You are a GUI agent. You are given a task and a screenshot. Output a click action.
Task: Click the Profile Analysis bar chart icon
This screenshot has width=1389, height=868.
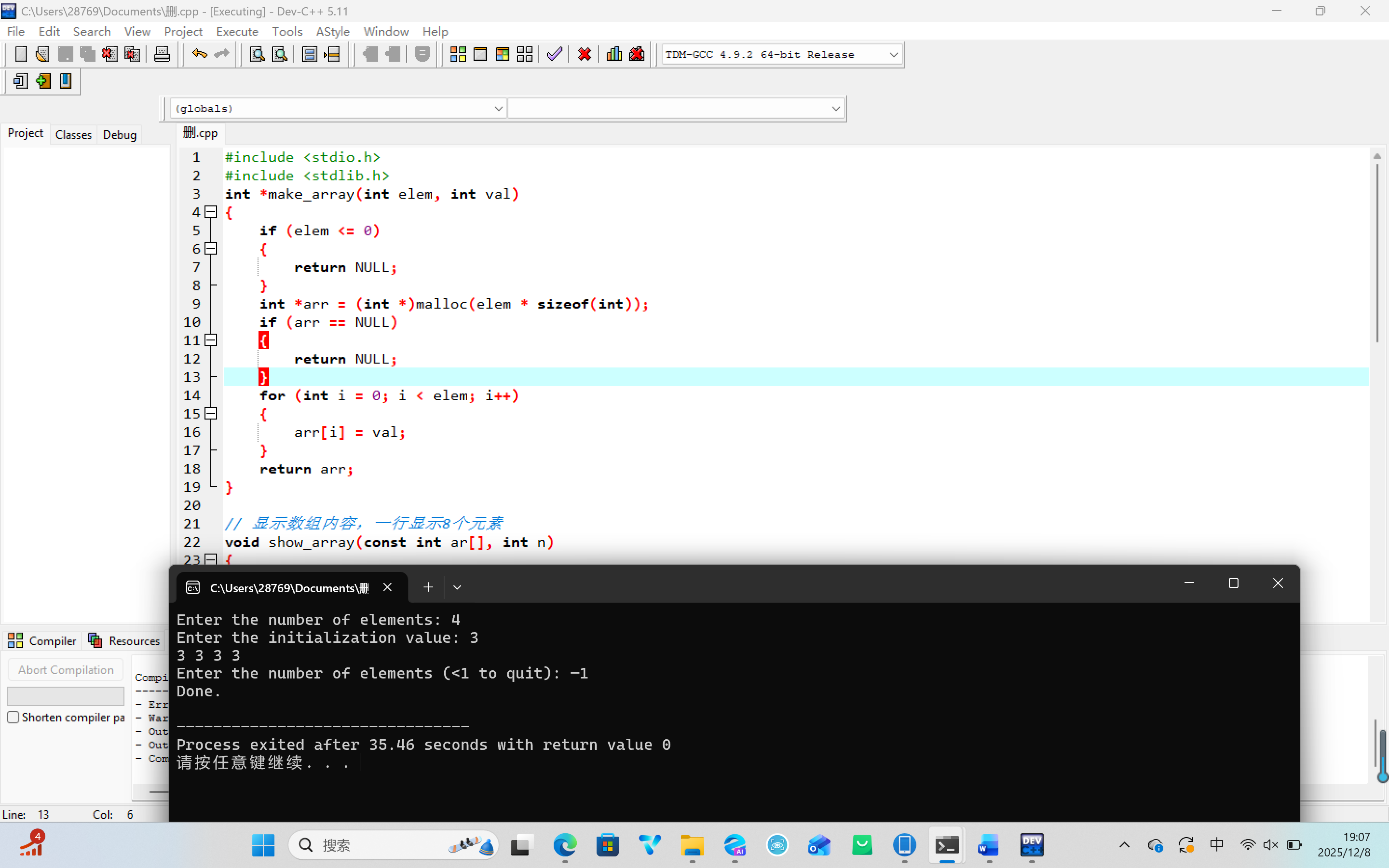pyautogui.click(x=614, y=54)
